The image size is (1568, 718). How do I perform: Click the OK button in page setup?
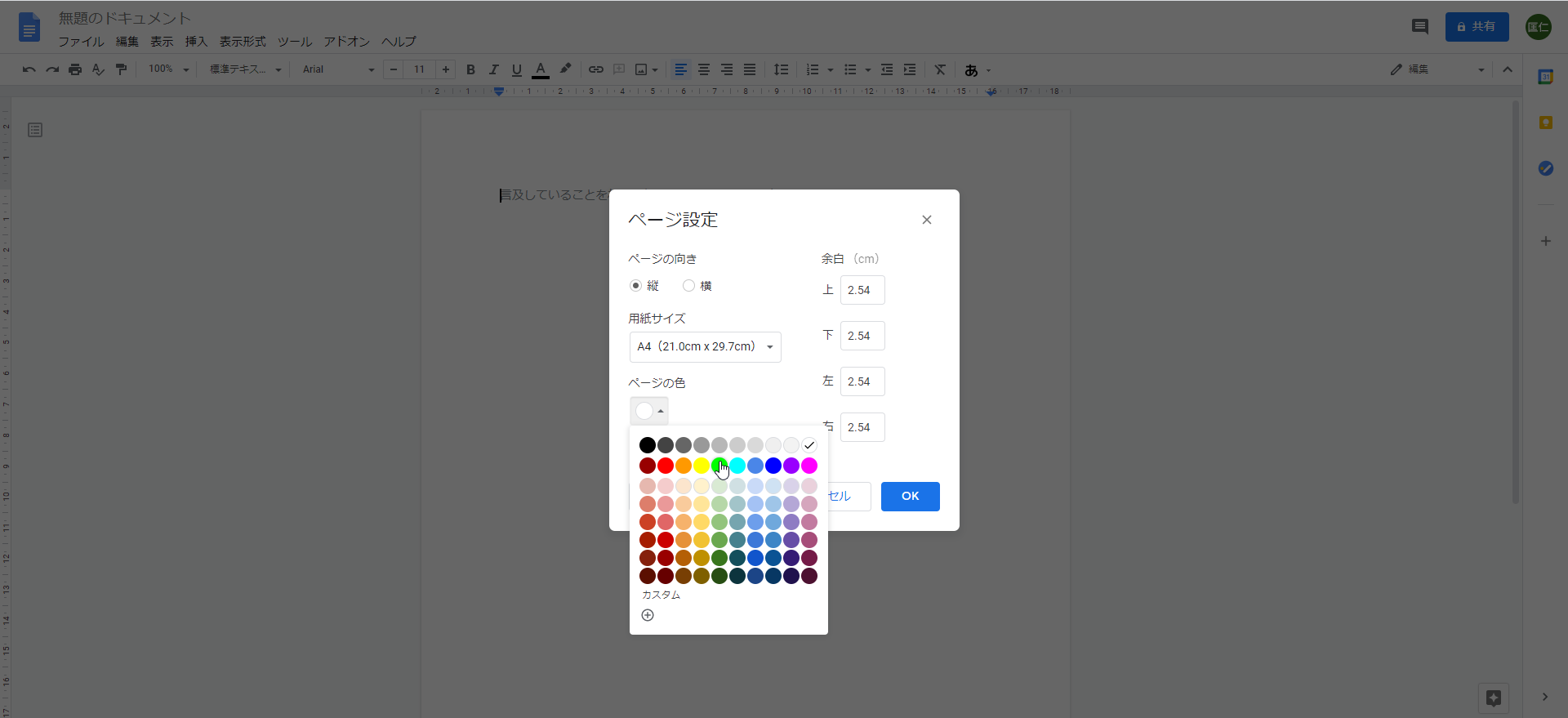coord(911,497)
